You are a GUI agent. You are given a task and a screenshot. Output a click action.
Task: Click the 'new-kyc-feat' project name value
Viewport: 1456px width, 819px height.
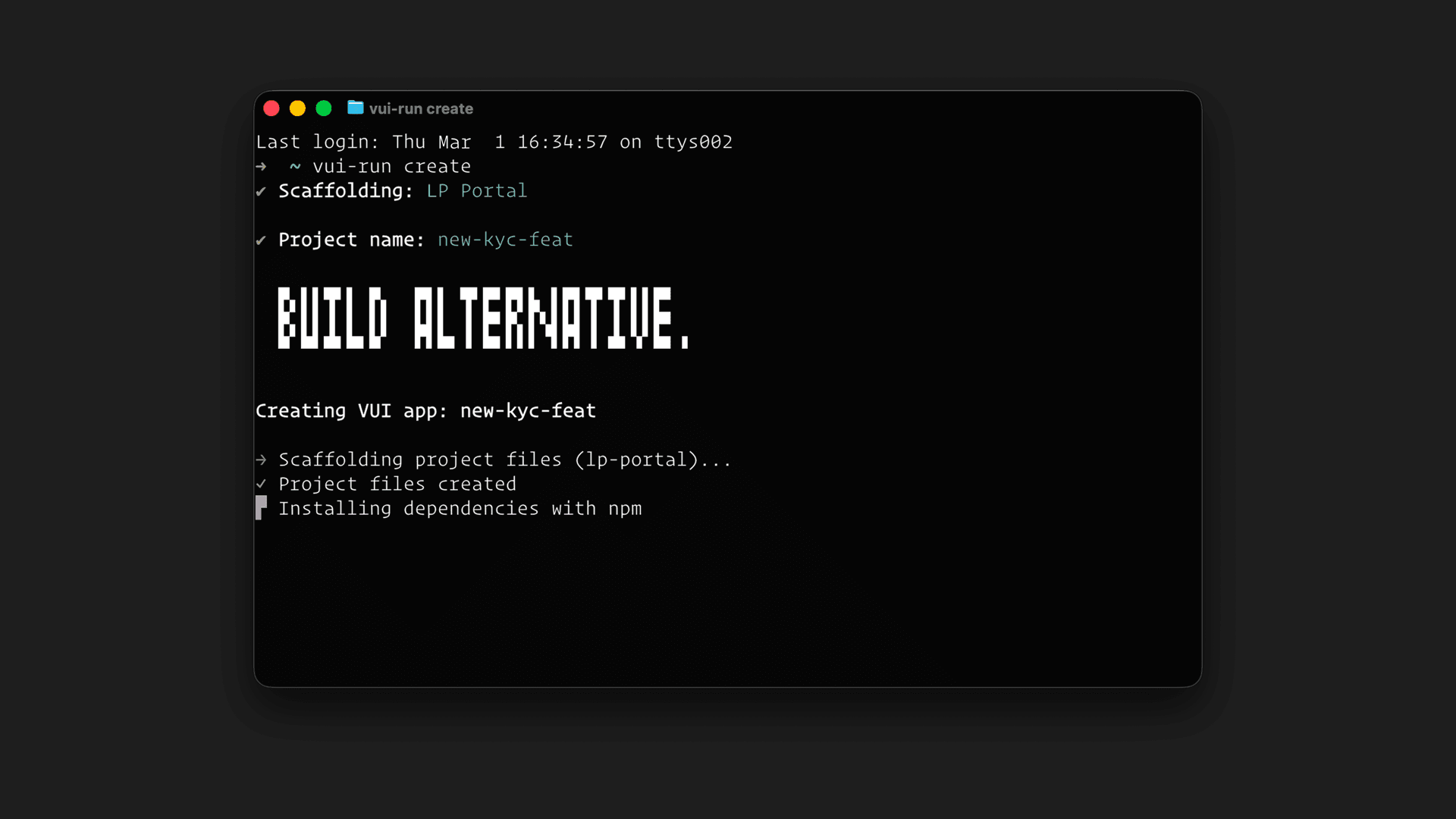tap(505, 240)
